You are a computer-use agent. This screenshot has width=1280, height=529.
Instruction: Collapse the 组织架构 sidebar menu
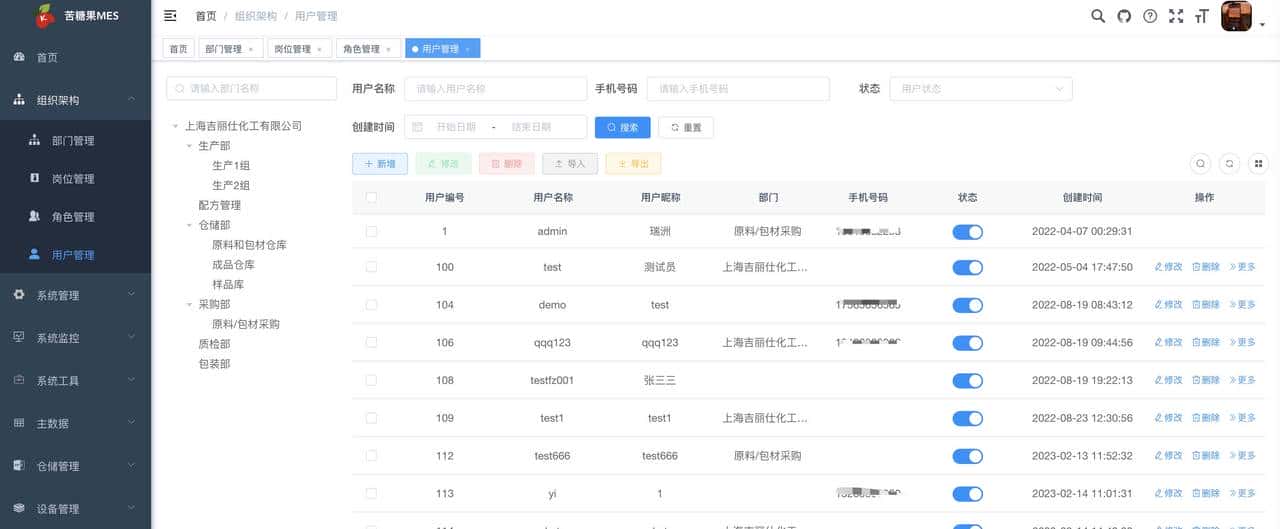coord(75,100)
